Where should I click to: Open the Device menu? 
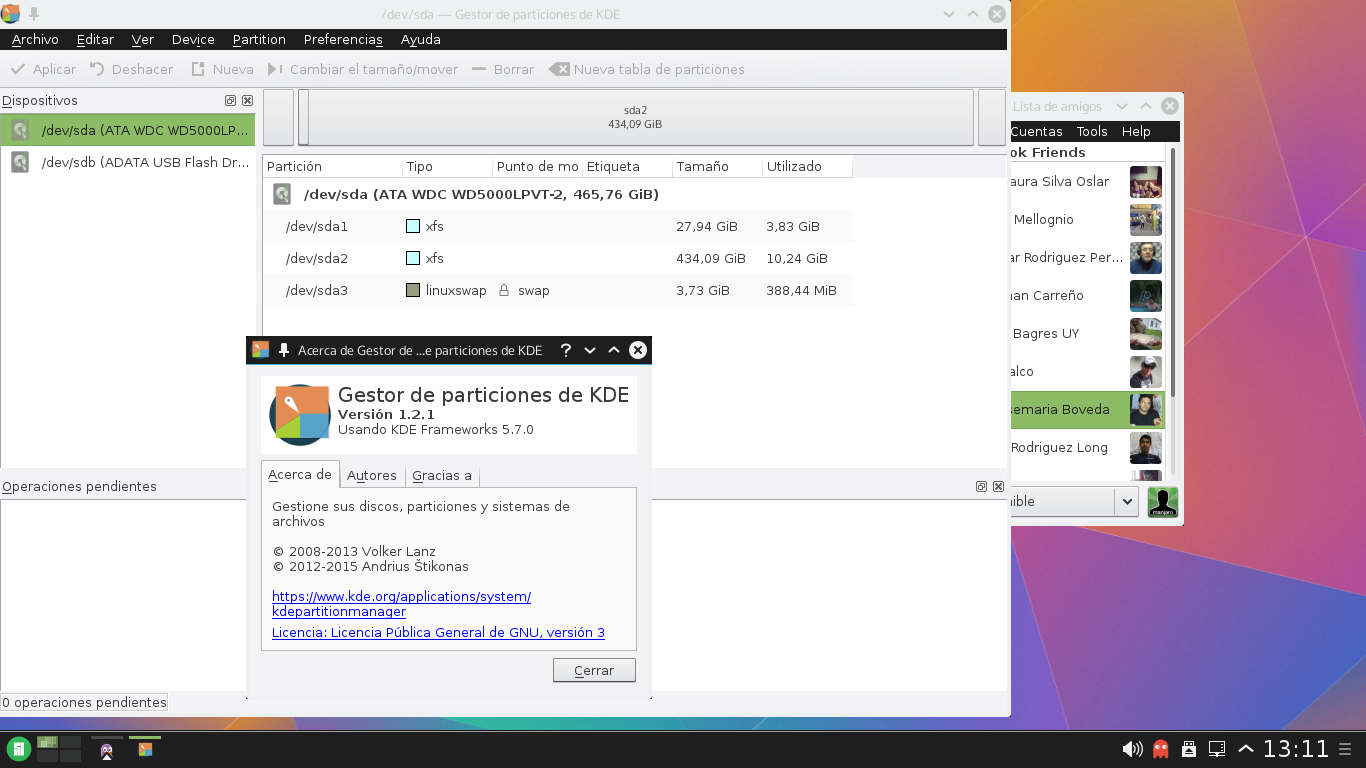[x=193, y=40]
